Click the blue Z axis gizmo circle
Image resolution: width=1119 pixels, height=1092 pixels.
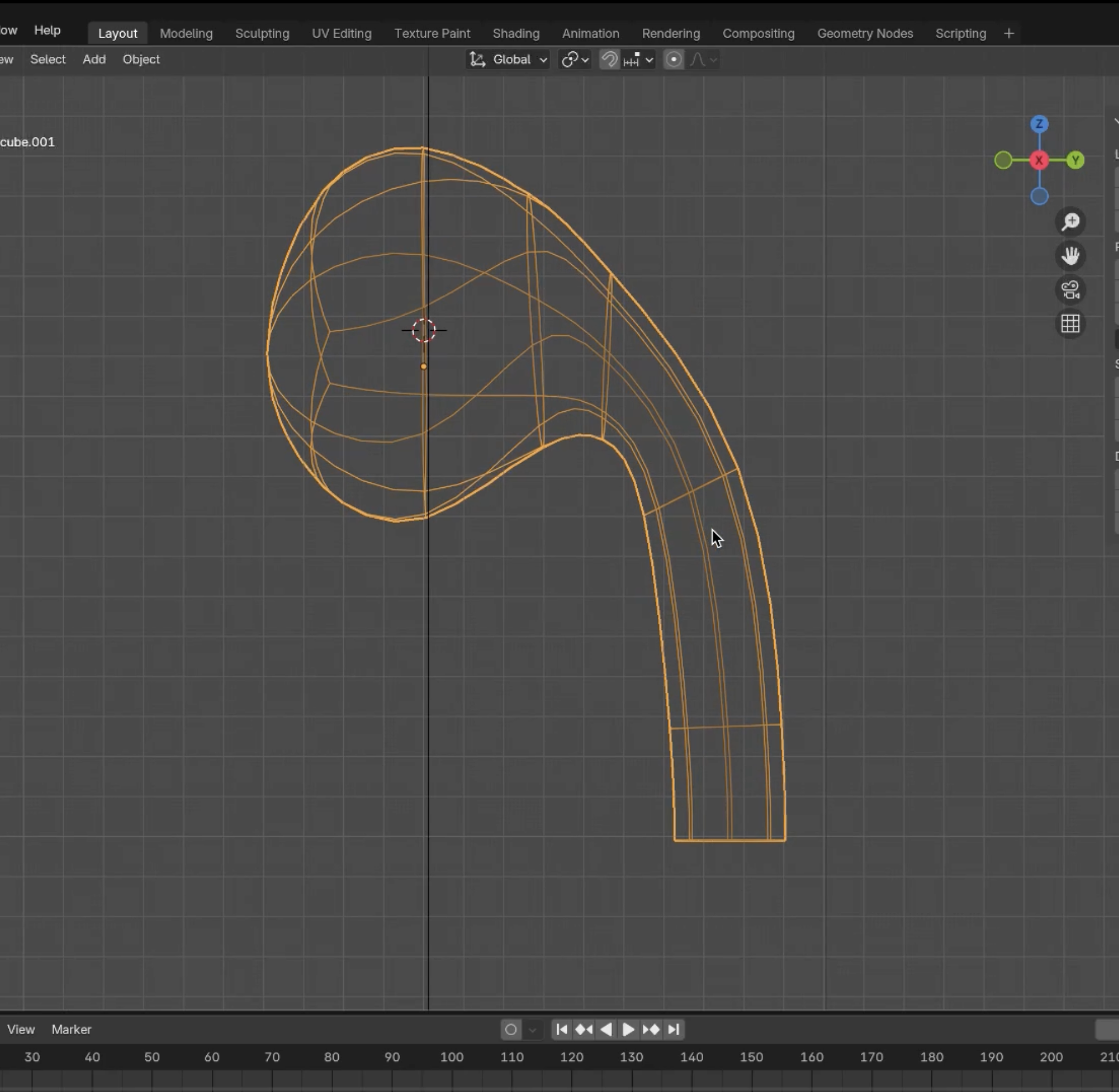[x=1040, y=125]
